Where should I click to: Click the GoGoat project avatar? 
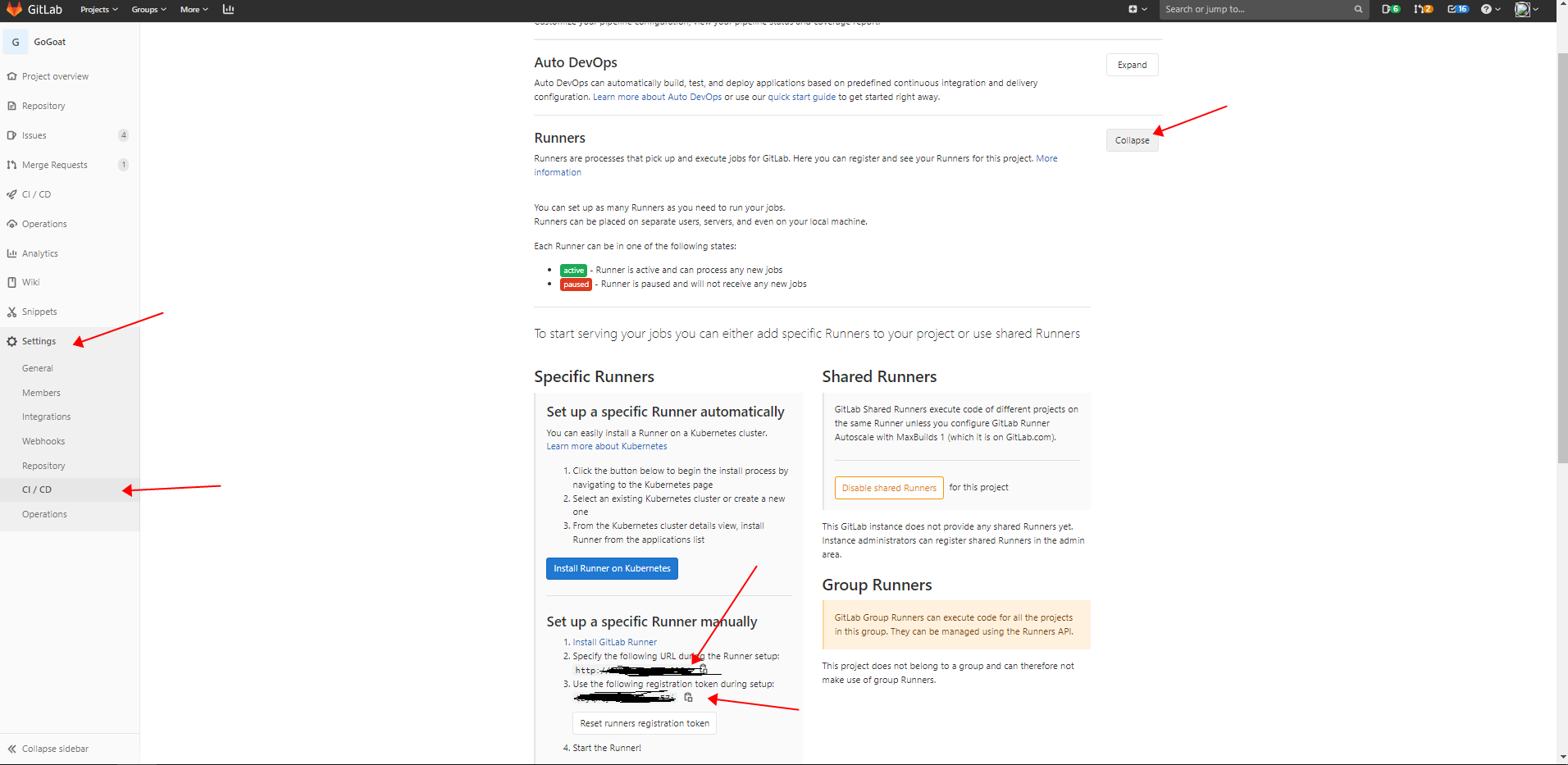[16, 42]
